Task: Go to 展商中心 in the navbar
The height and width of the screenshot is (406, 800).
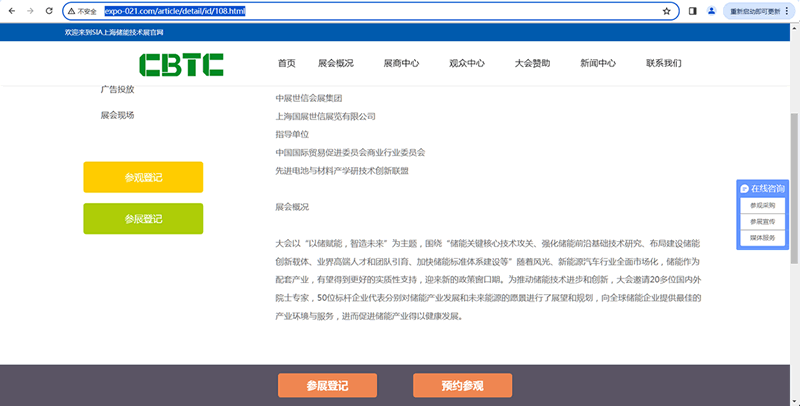Action: pos(401,64)
